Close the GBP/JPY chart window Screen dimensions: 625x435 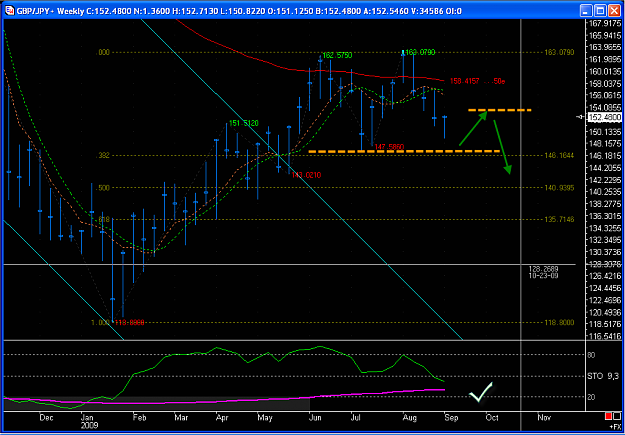(614, 11)
